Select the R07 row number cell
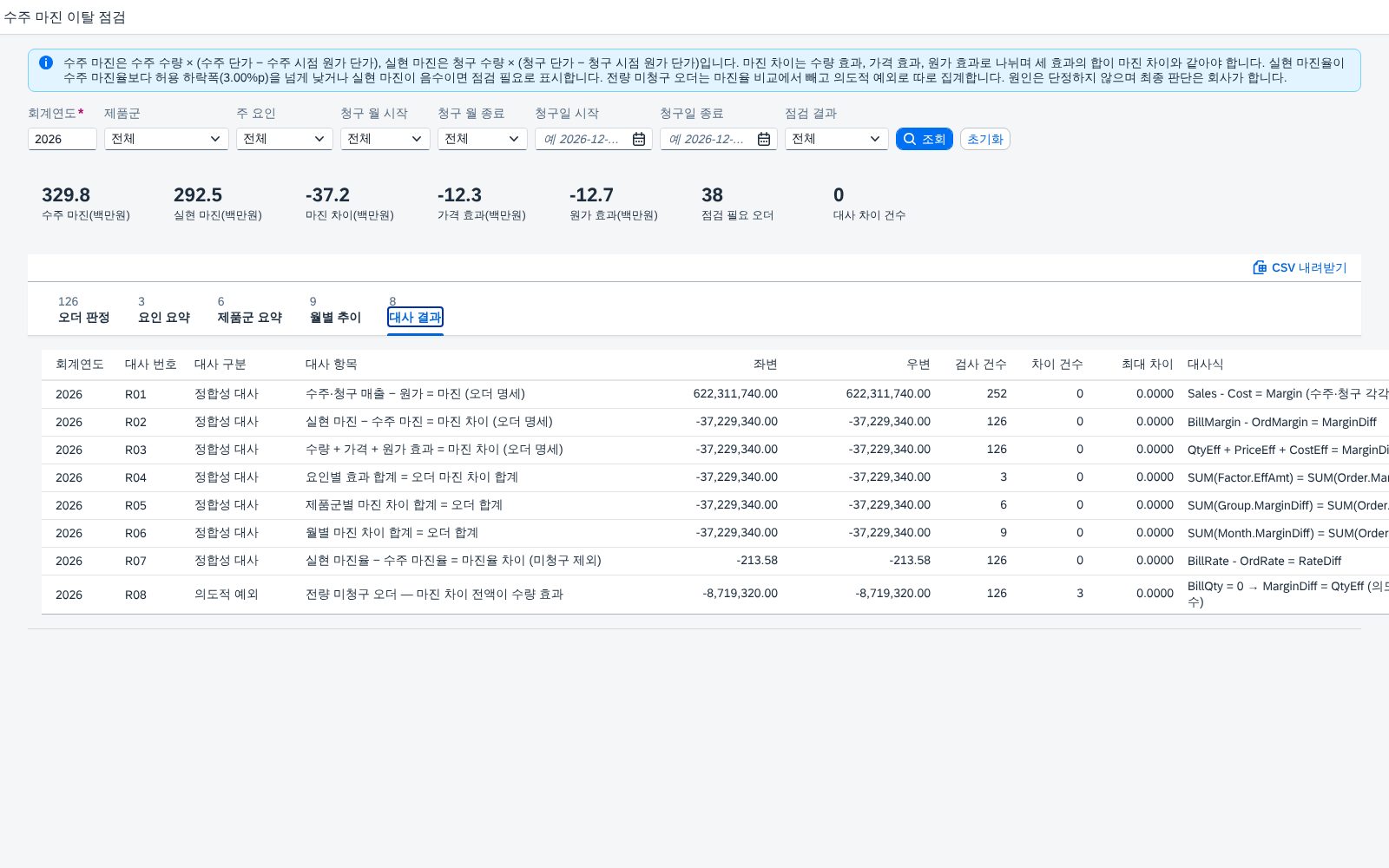 tap(135, 561)
